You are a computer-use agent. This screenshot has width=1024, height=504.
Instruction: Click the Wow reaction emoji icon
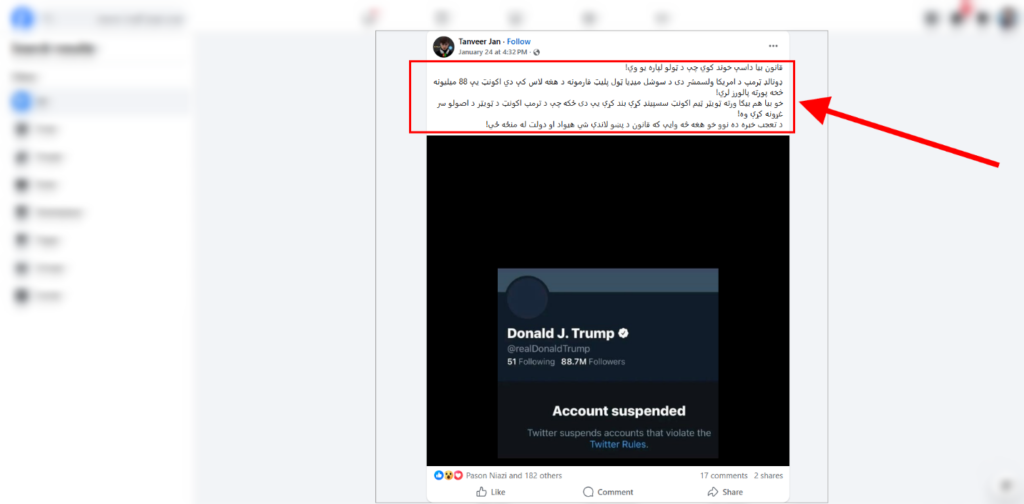449,475
